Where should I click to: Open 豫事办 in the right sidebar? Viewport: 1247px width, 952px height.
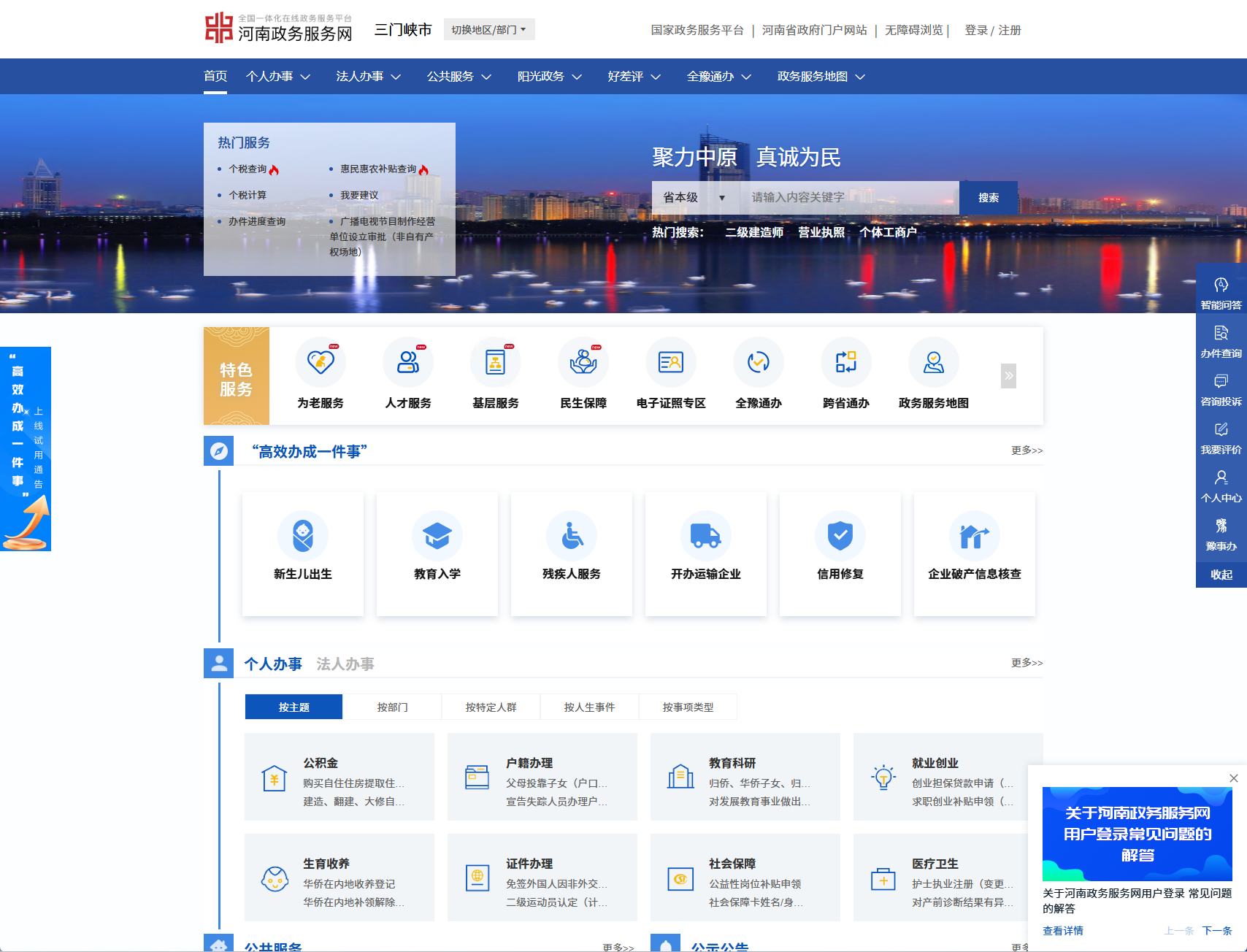click(x=1221, y=534)
